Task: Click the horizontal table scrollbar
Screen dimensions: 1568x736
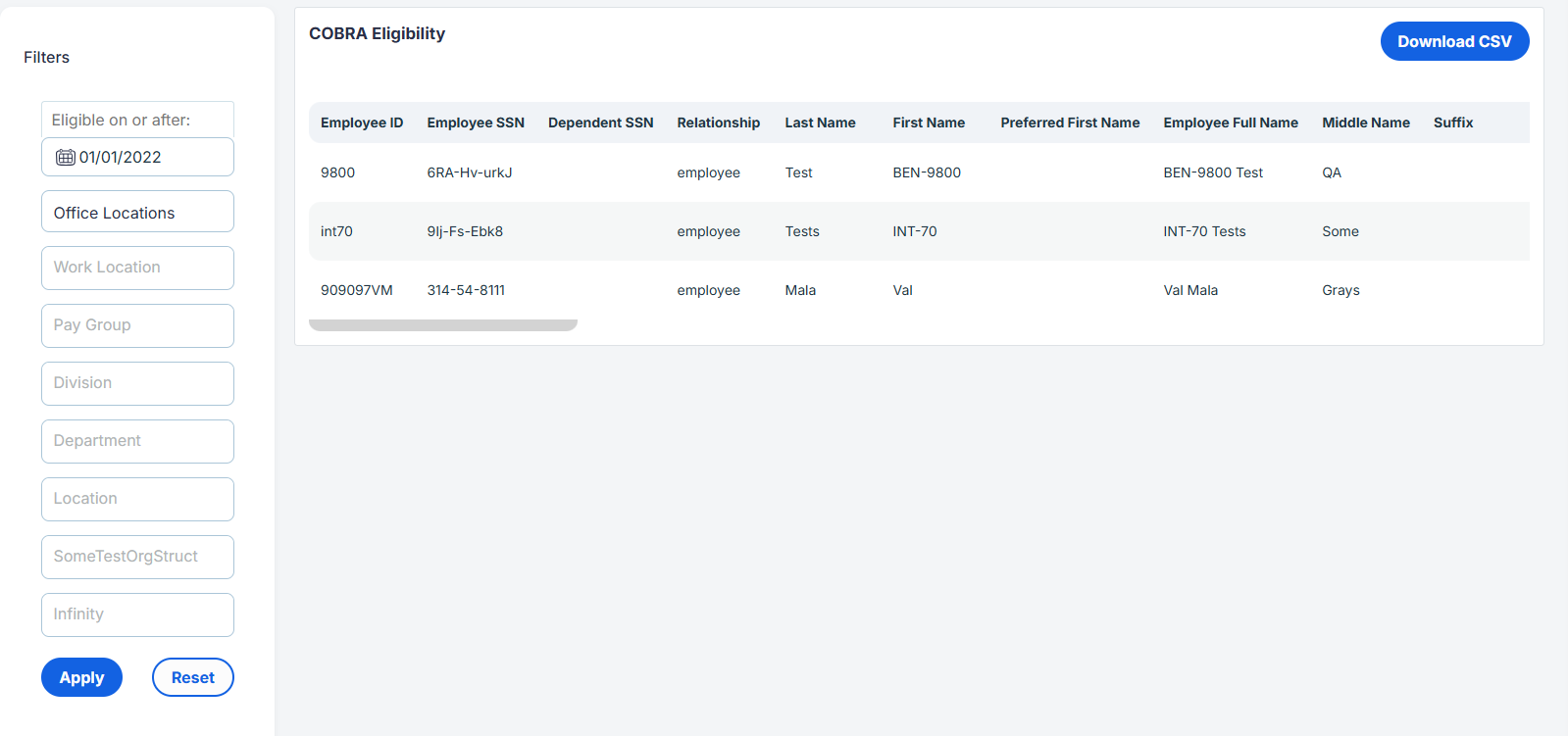Action: tap(443, 325)
